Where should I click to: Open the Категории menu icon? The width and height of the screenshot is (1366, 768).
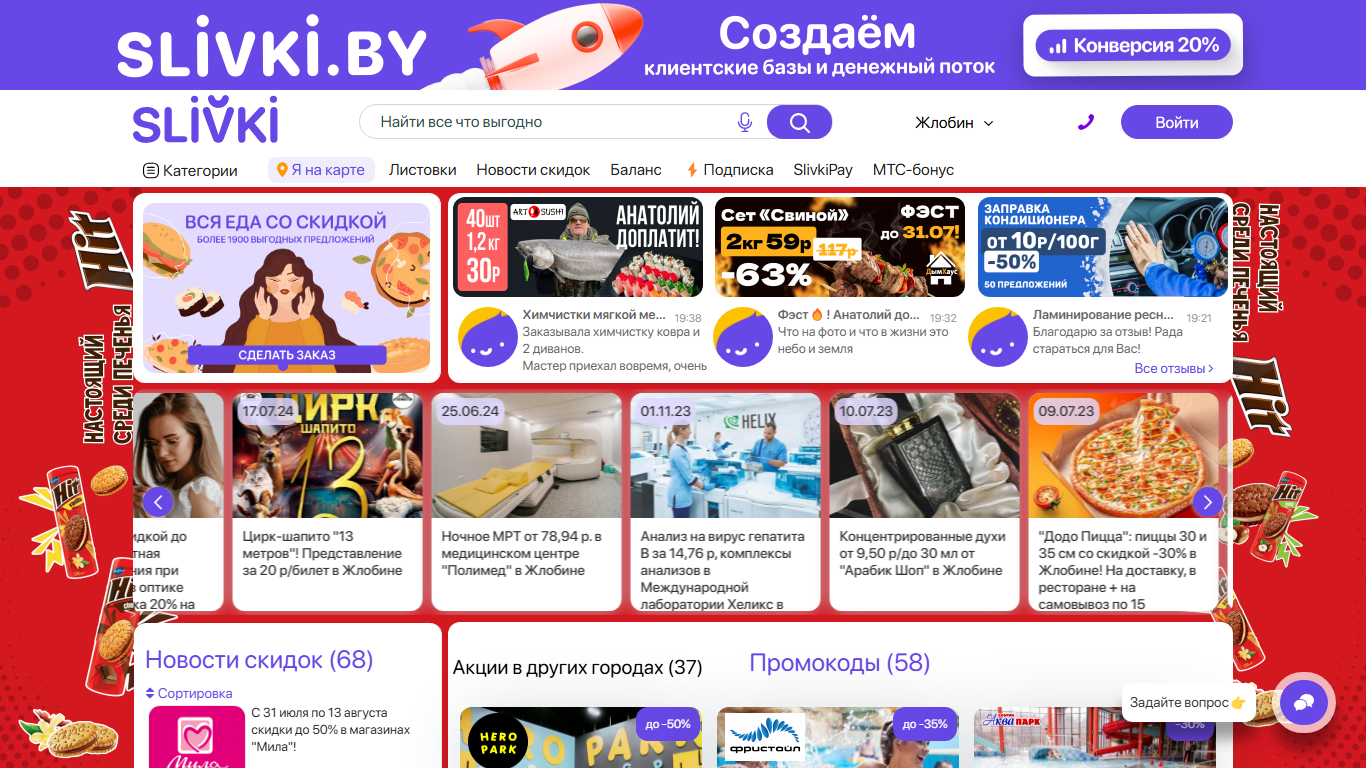[x=151, y=171]
